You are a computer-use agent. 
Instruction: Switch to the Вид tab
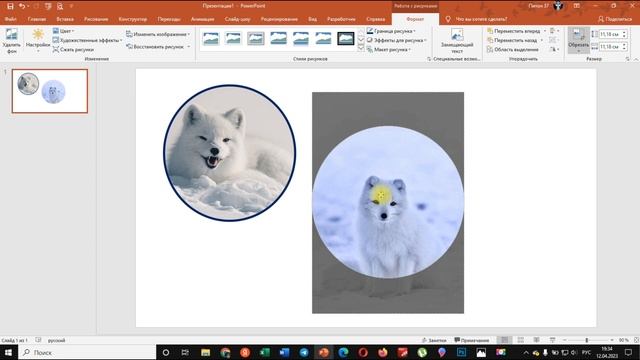click(x=312, y=19)
